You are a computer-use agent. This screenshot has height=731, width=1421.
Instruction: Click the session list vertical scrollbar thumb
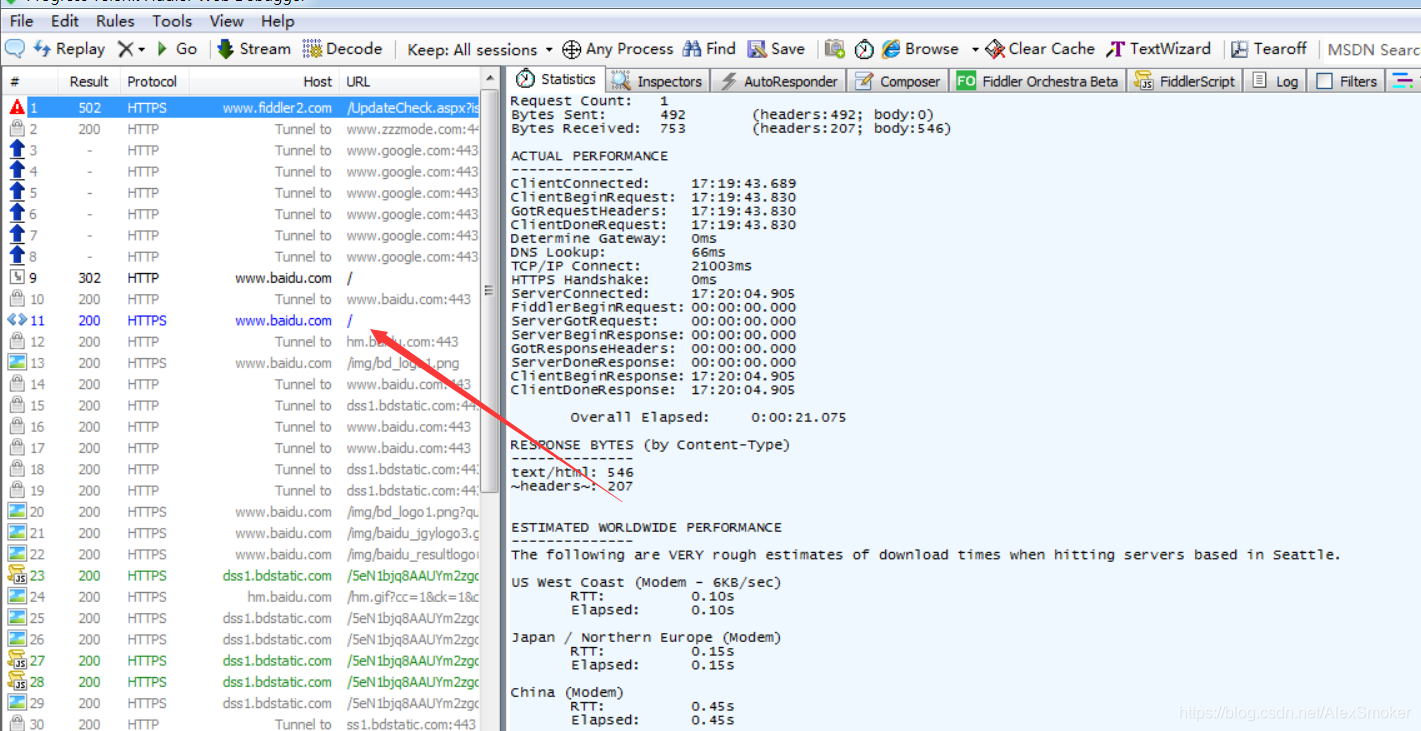tap(490, 290)
